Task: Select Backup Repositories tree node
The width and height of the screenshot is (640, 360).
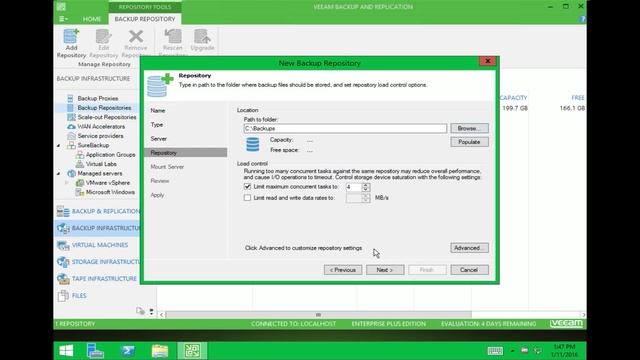Action: (104, 108)
